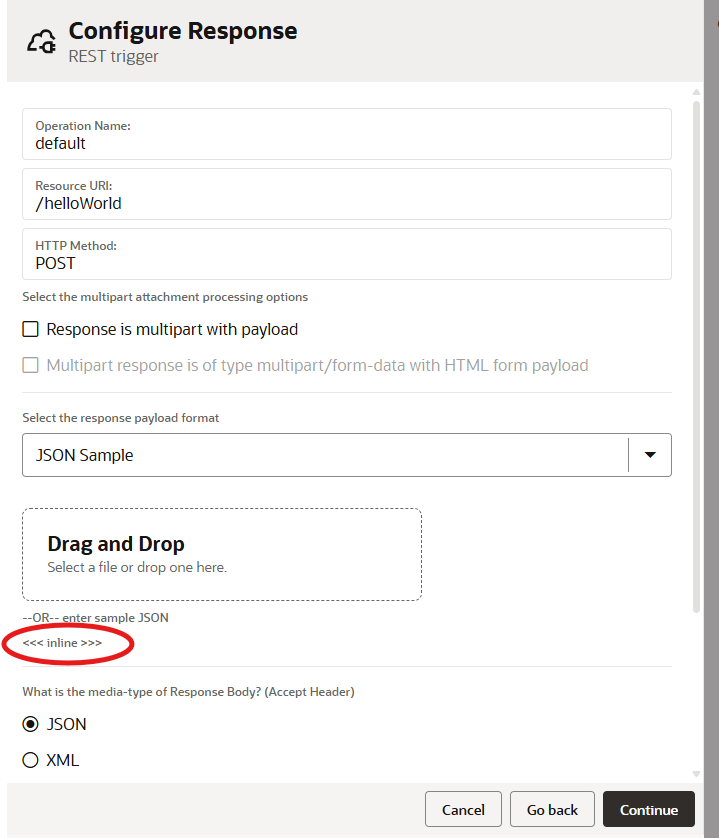Enable Response is multipart with payload checkbox

tap(31, 329)
